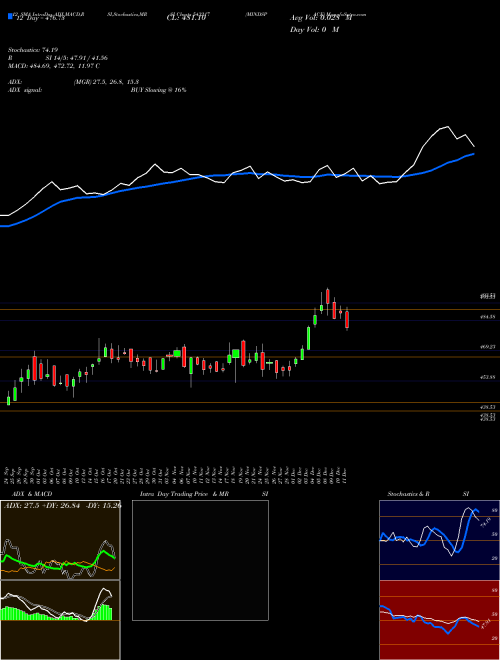The image size is (500, 660).
Task: Click the end of the blue SMA line
Action: click(x=474, y=154)
